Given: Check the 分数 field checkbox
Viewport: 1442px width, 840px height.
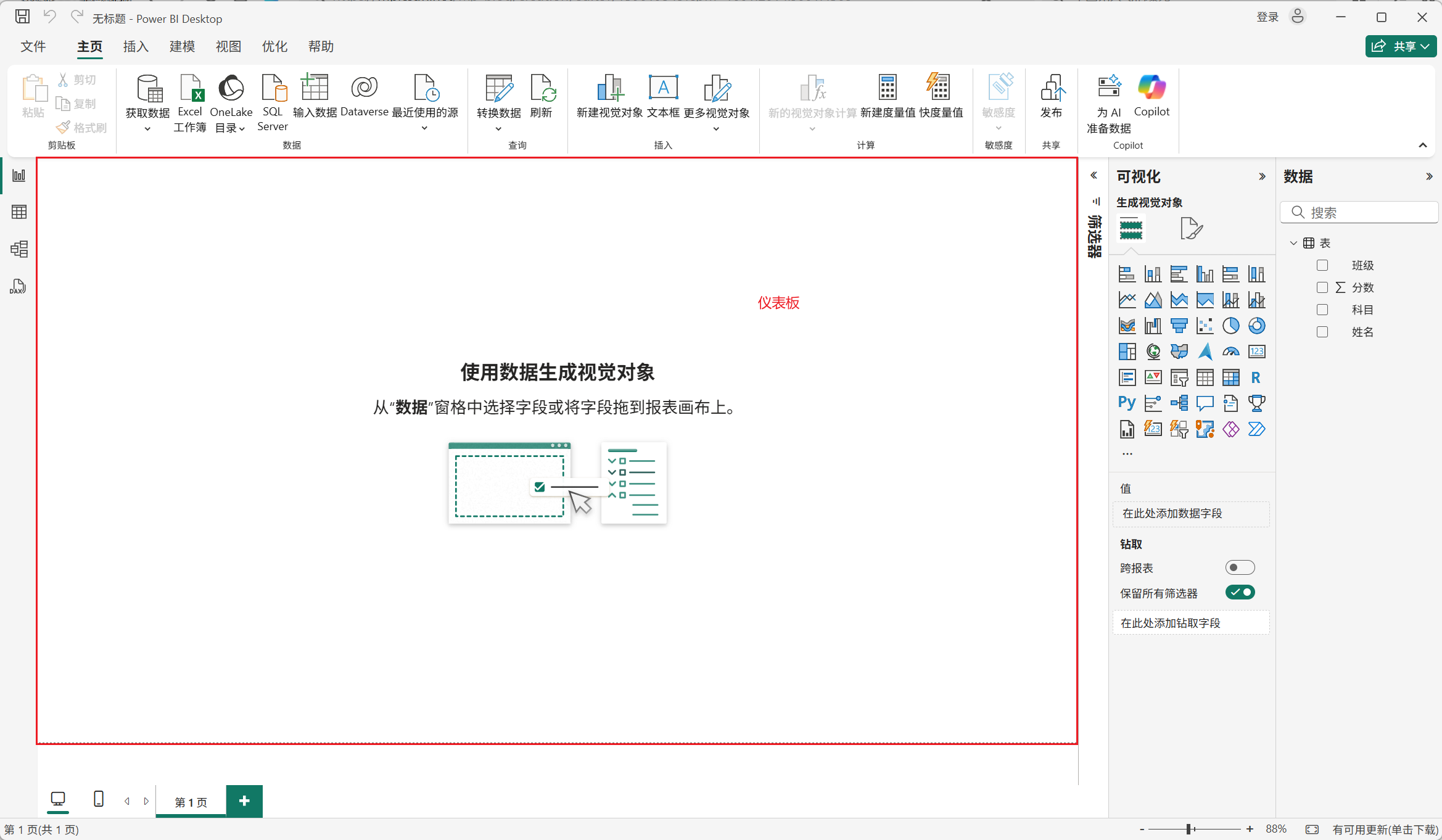Looking at the screenshot, I should tap(1322, 287).
